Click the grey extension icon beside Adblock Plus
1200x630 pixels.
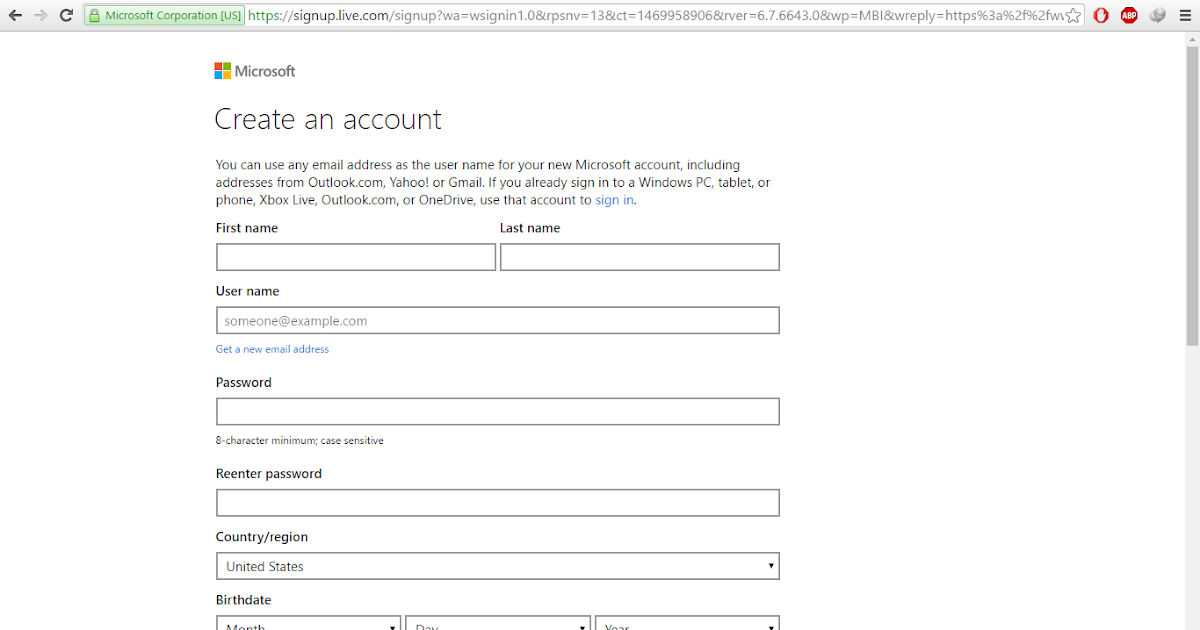(1157, 16)
